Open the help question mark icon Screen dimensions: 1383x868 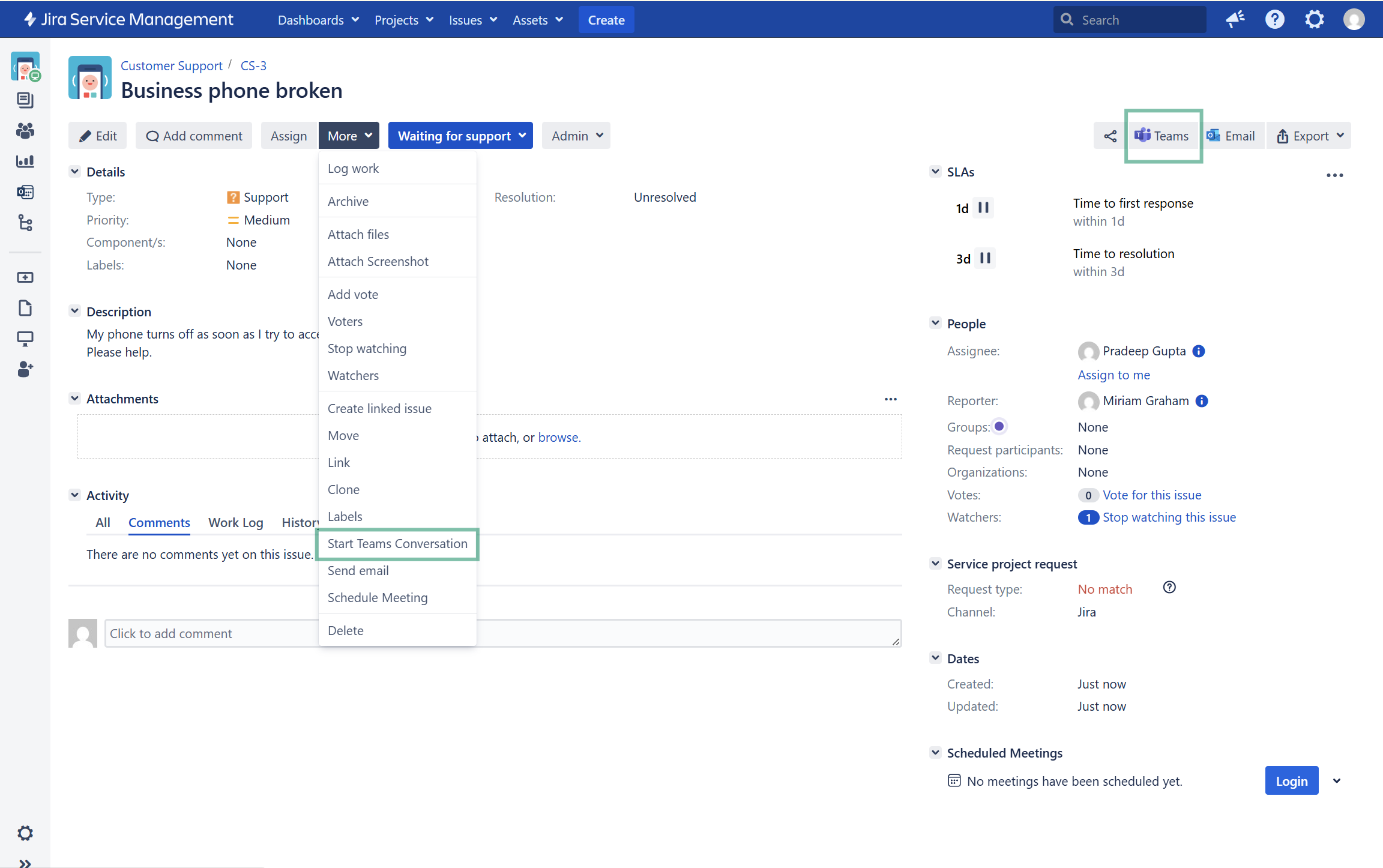click(x=1274, y=20)
